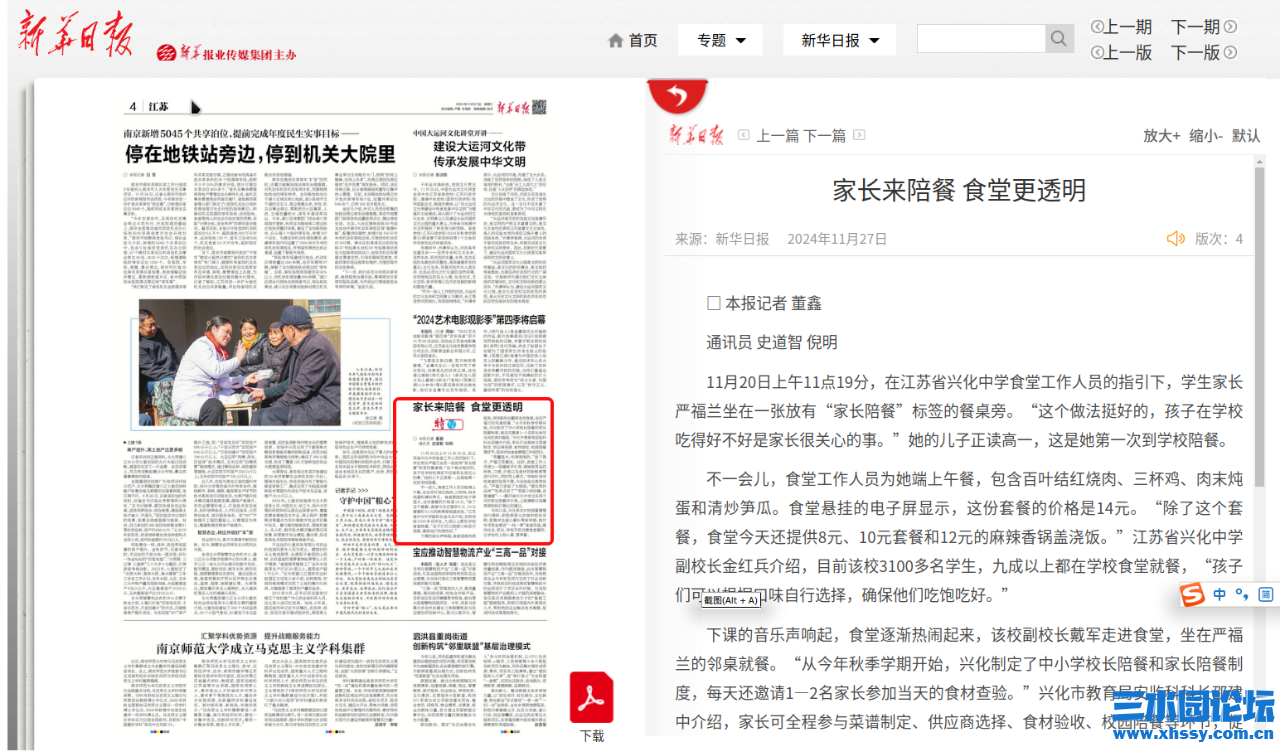
Task: Toggle 简 to switch simplified/traditional characters
Action: pos(1265,594)
